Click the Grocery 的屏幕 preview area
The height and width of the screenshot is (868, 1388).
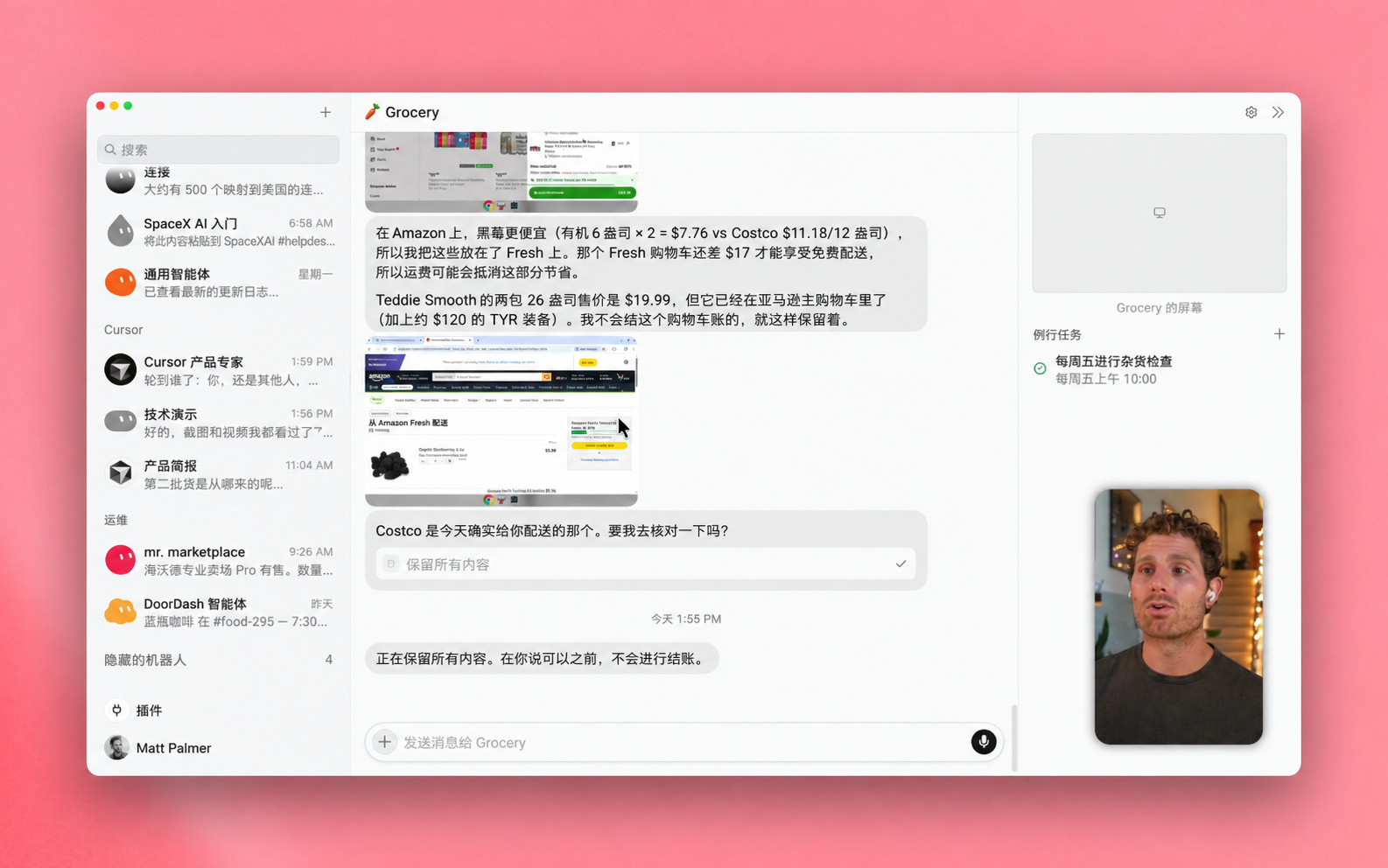(x=1160, y=213)
